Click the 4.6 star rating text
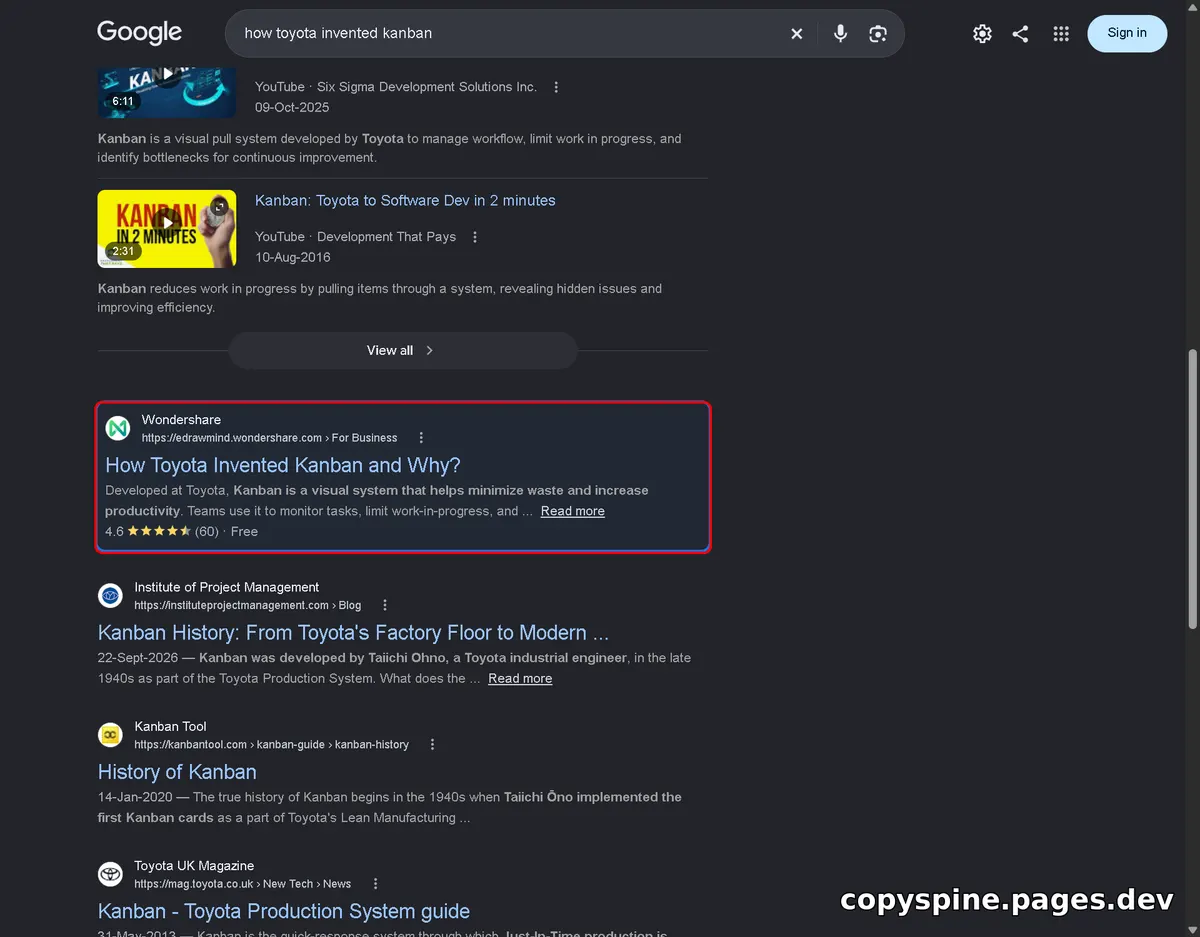 tap(114, 532)
